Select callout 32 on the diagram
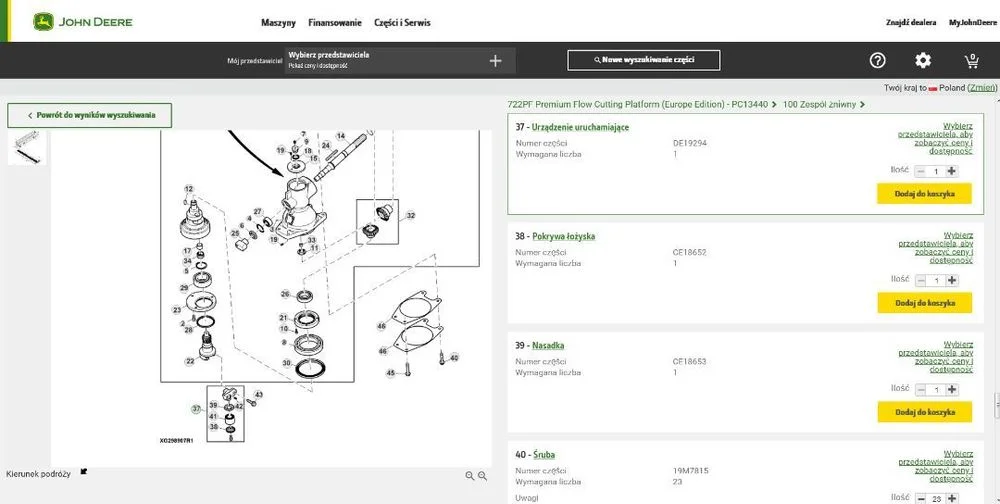 pyautogui.click(x=411, y=216)
